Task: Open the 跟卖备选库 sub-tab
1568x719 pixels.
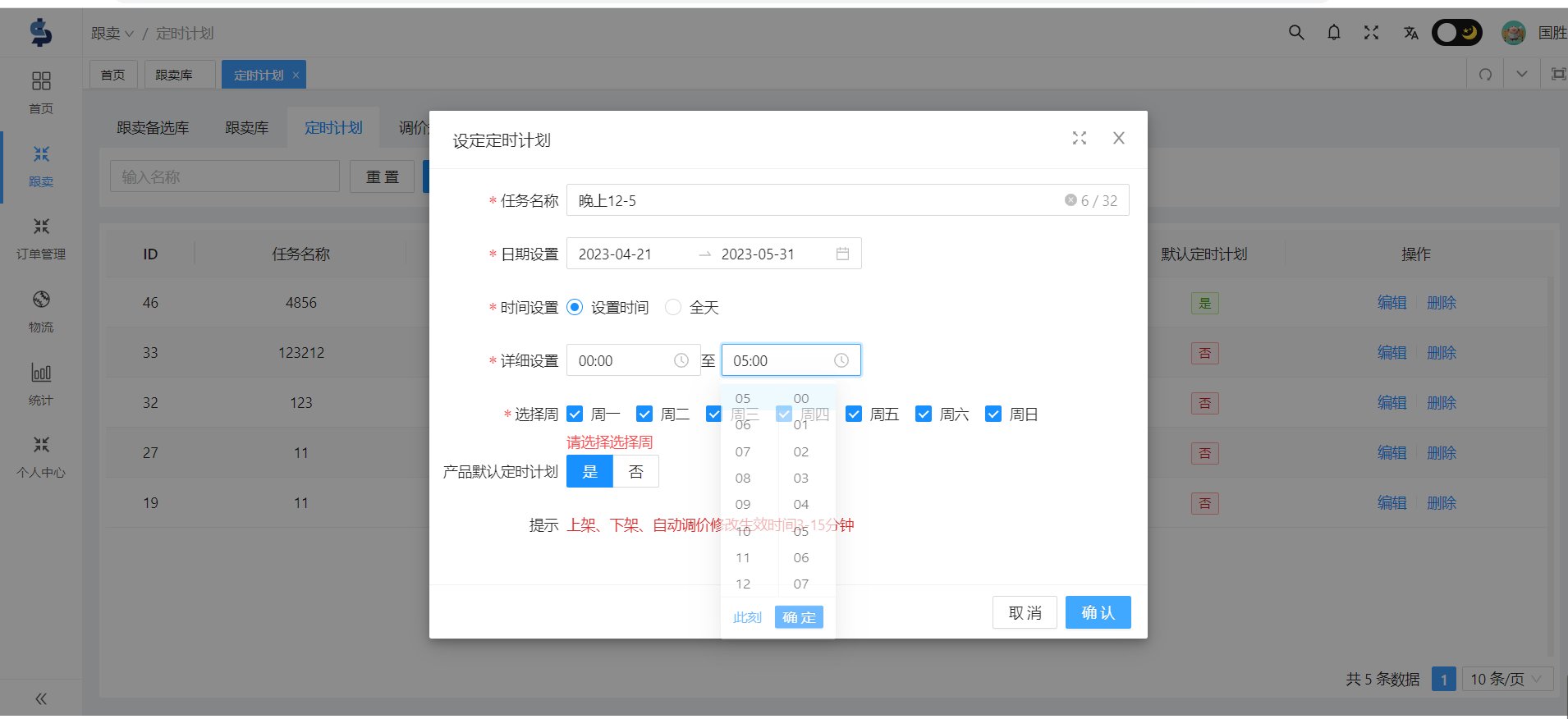Action: 153,127
